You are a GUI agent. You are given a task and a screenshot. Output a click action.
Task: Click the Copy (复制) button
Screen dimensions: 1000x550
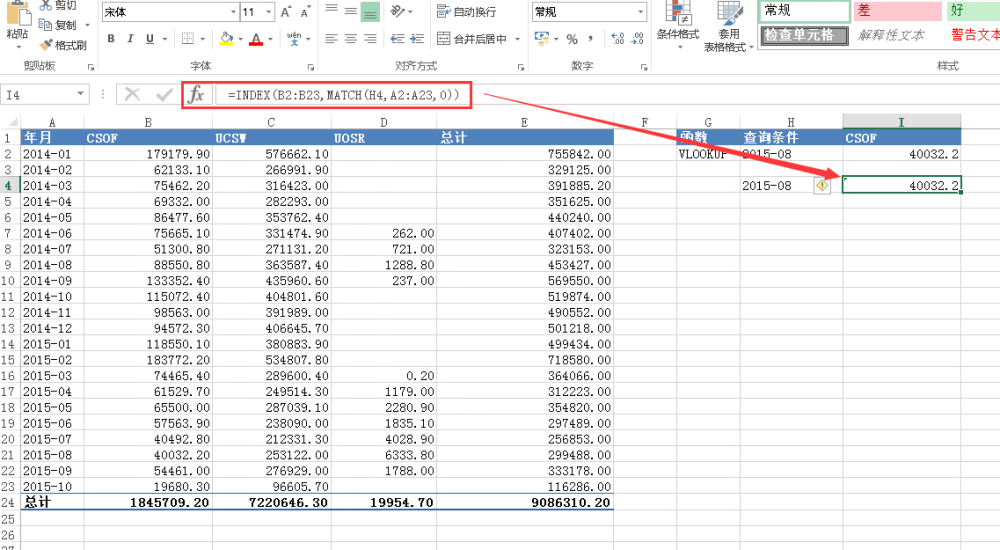pyautogui.click(x=57, y=25)
